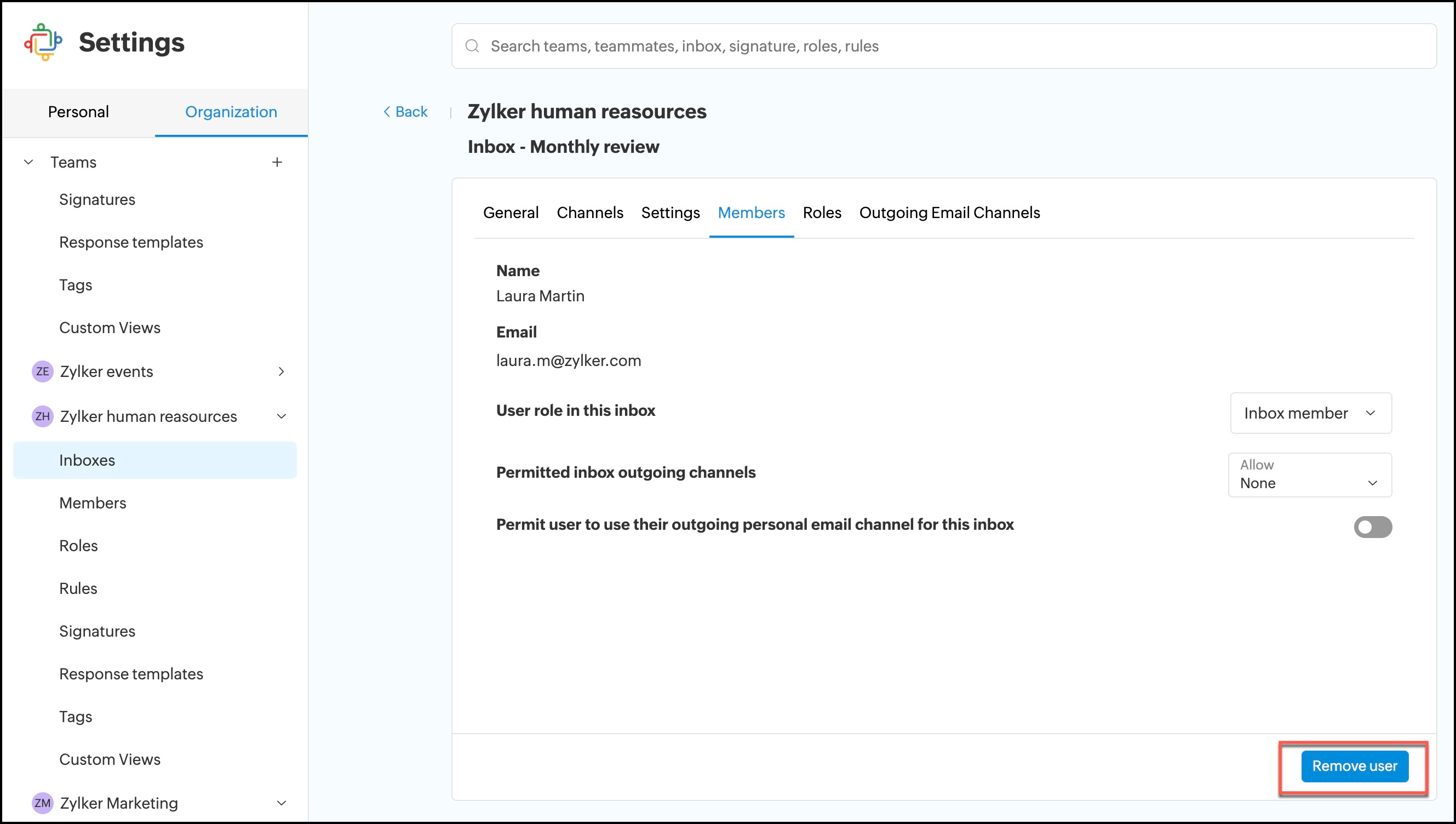Collapse the Zylker Marketing team chevron

(x=281, y=803)
